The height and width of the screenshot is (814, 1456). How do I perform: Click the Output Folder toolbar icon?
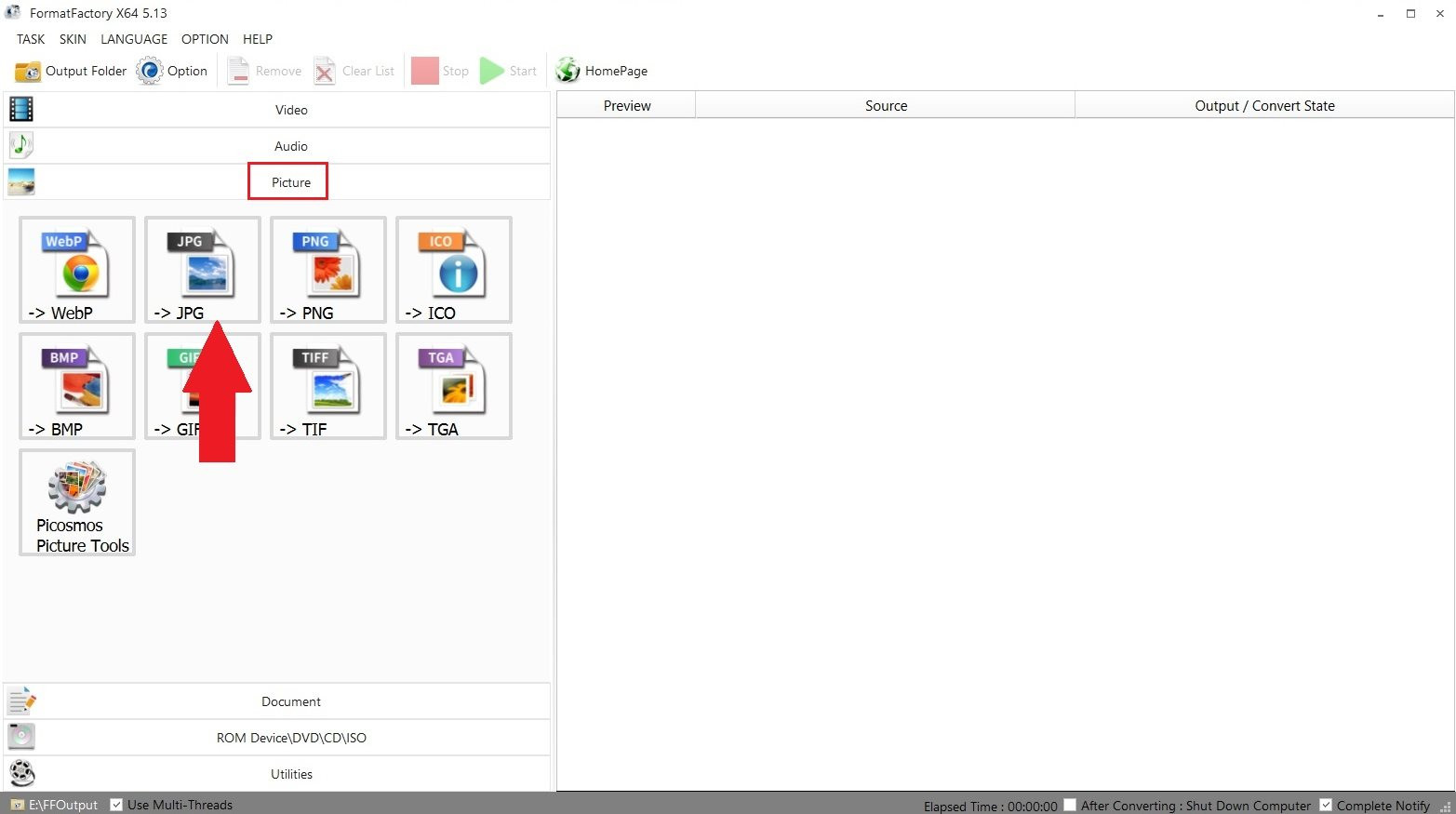point(28,71)
